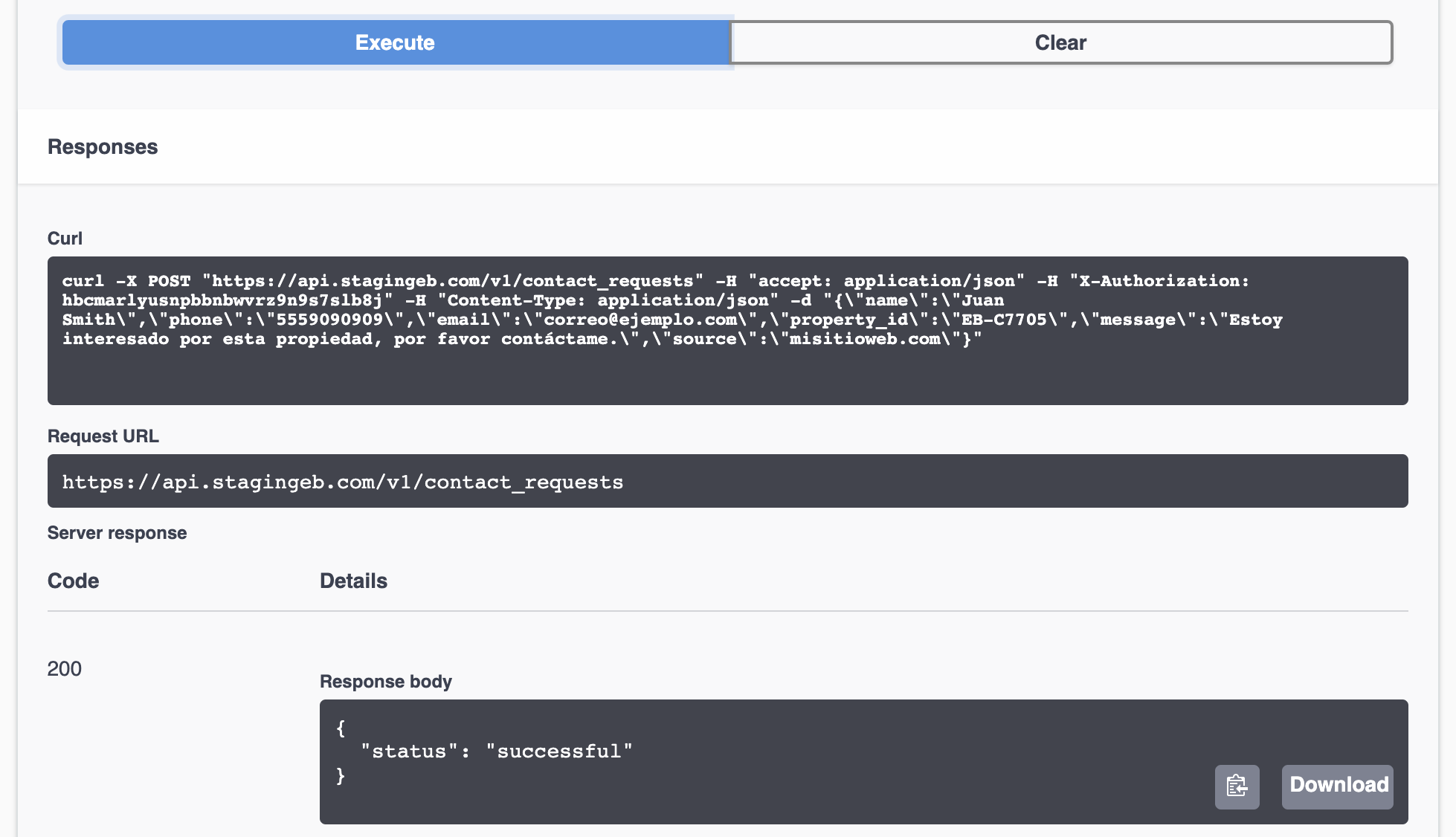
Task: Click the closing brace in response body
Action: 341,775
